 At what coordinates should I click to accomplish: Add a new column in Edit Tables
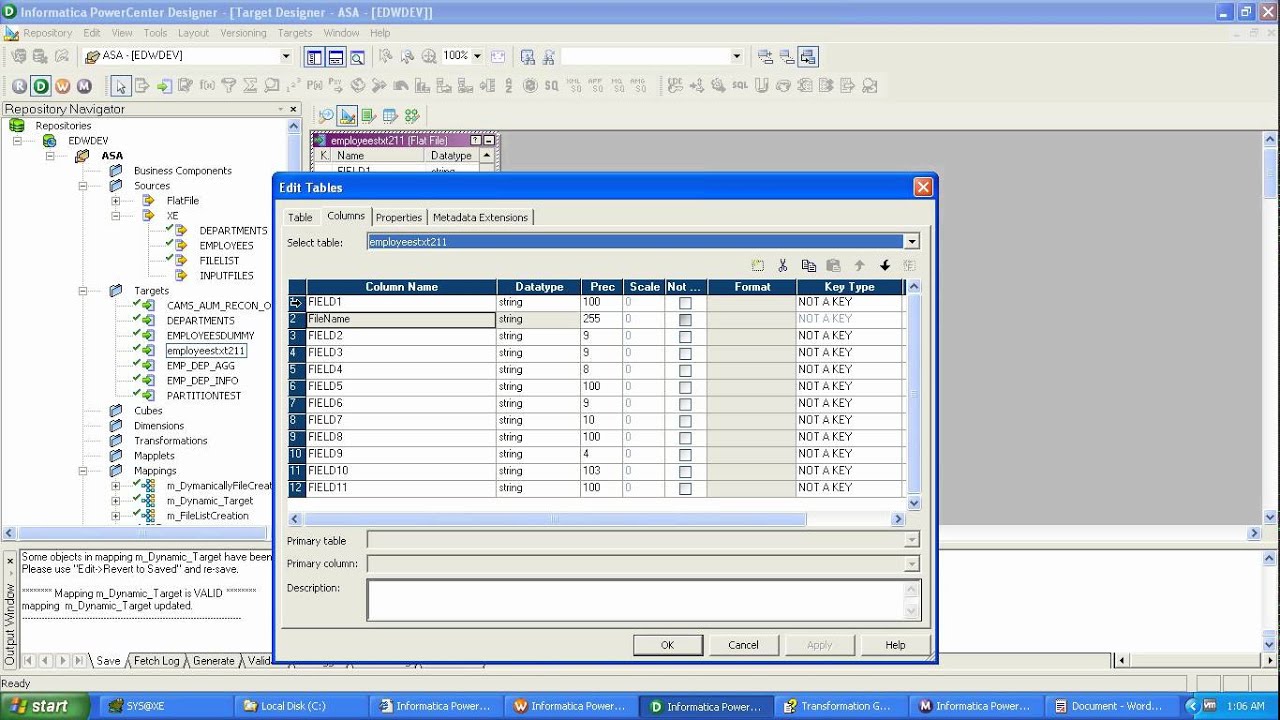(x=758, y=266)
